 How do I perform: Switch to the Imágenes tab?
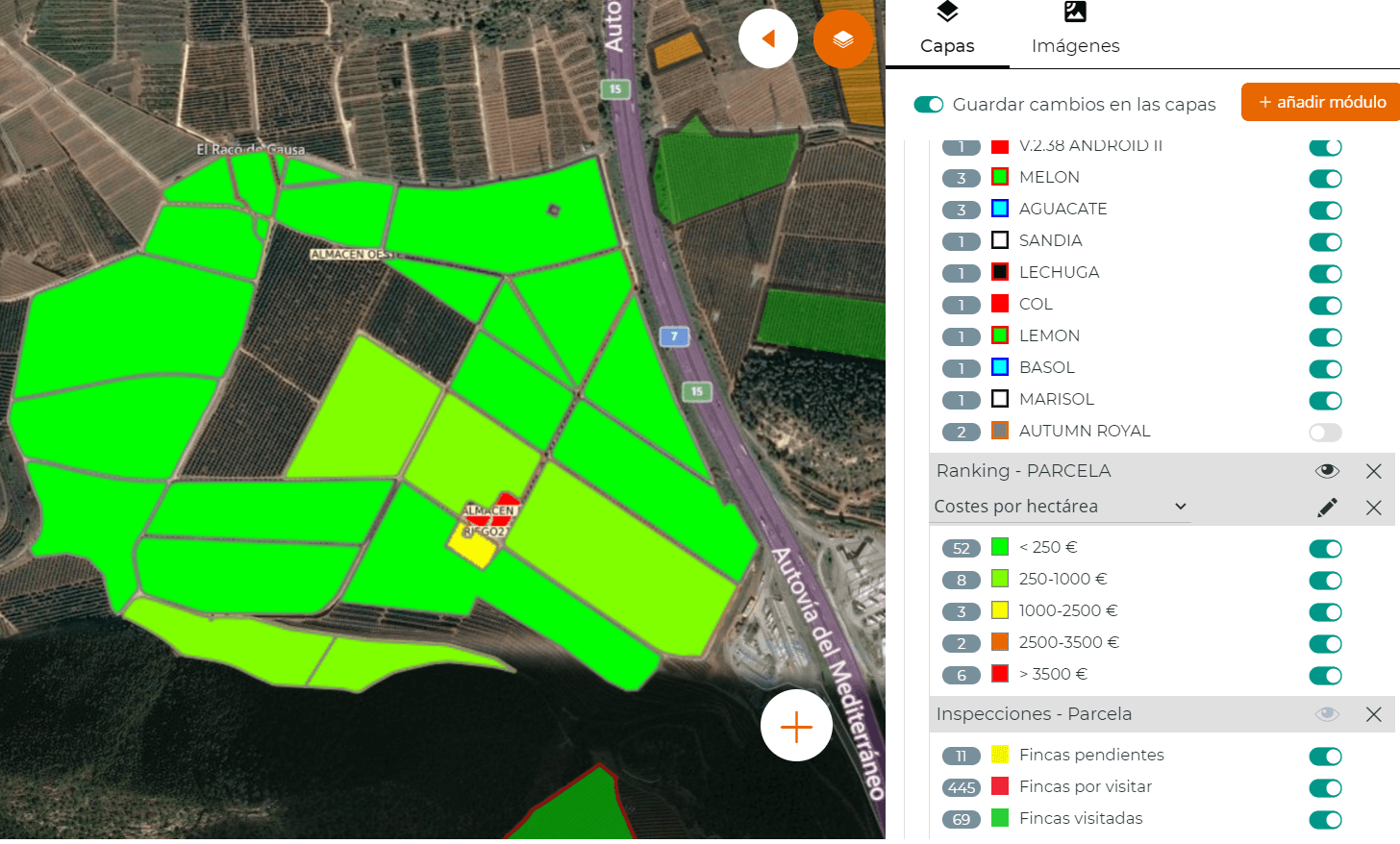[1075, 31]
